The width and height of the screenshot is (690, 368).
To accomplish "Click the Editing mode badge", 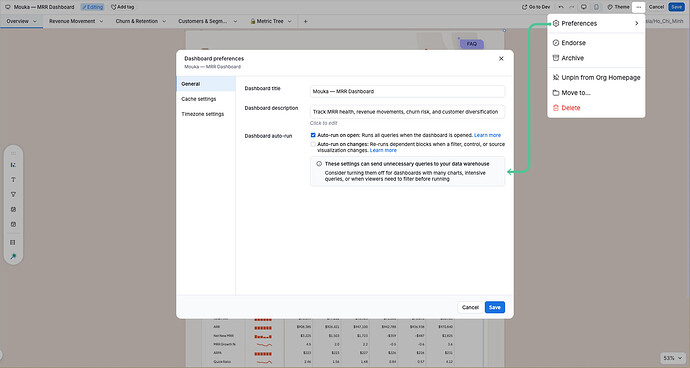I will coord(92,7).
